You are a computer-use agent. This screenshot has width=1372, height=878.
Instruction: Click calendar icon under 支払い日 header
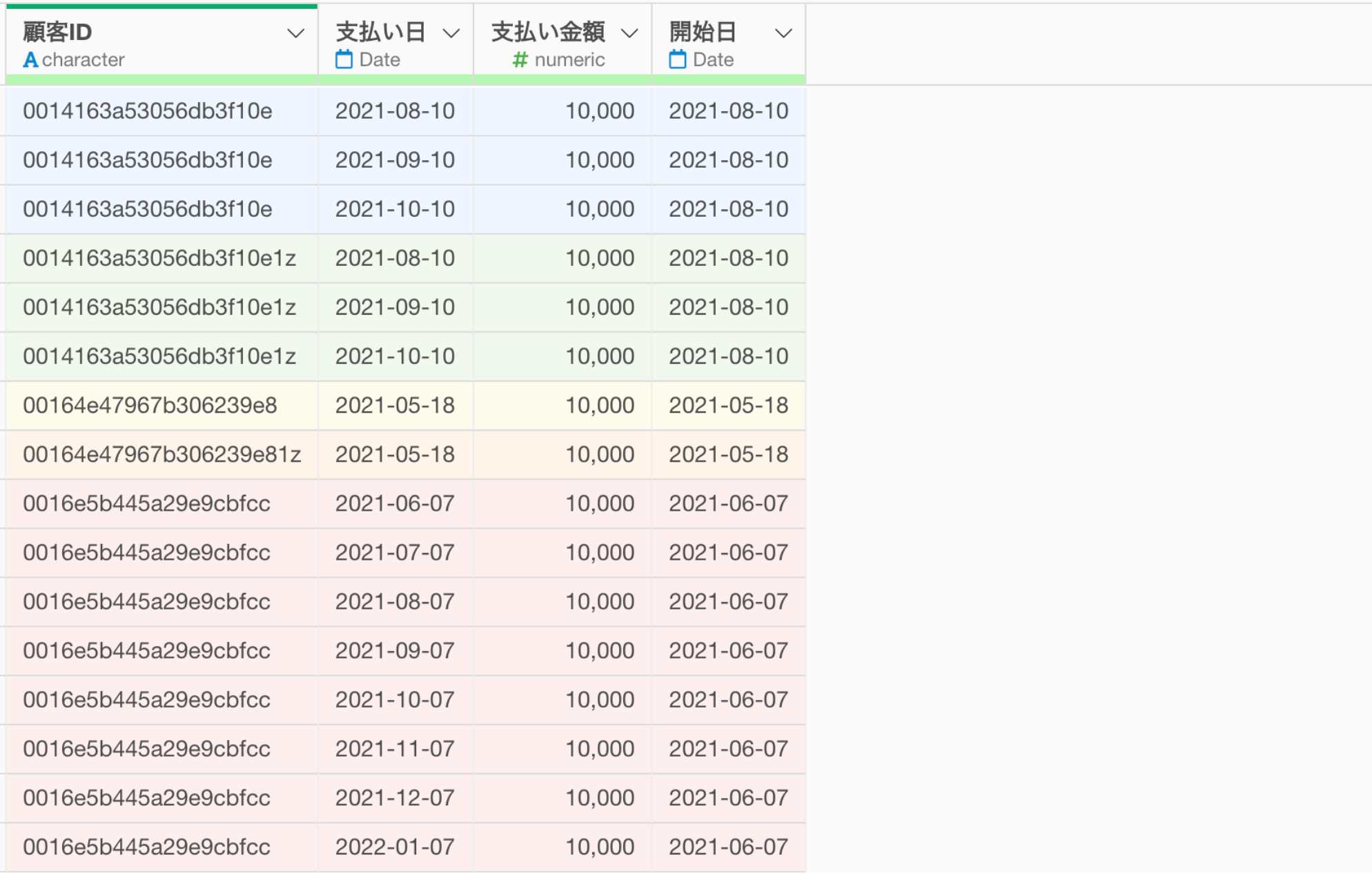click(344, 60)
